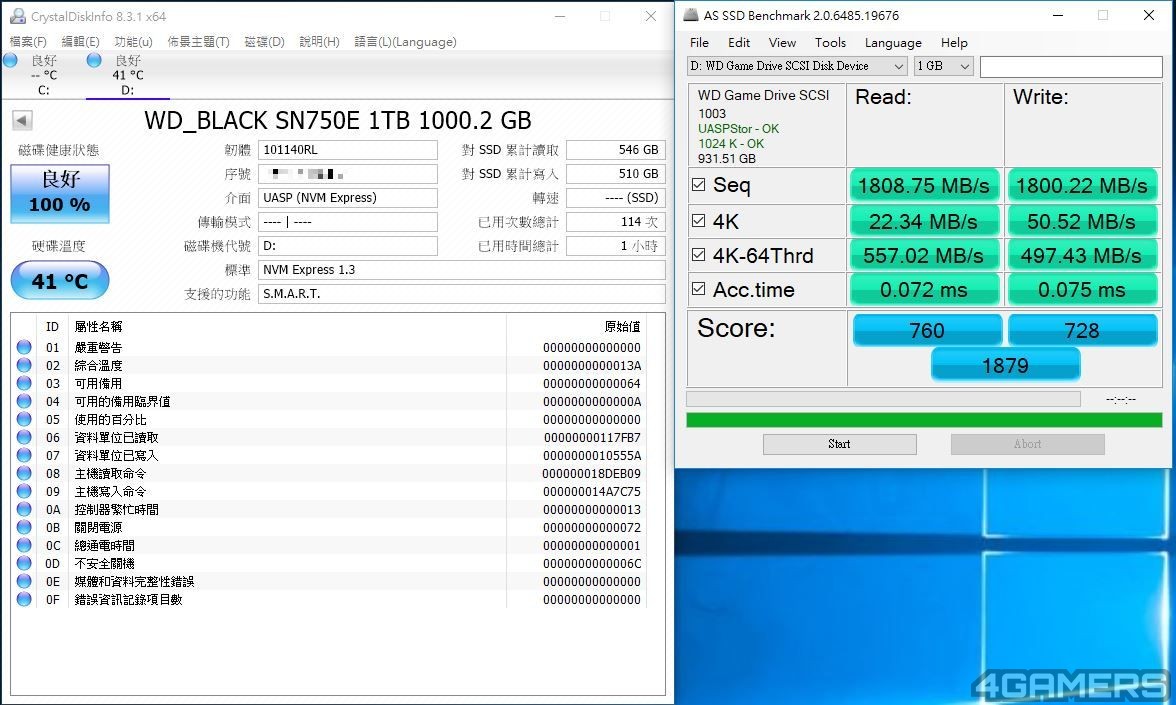Open AS SSD Language menu

pos(893,43)
